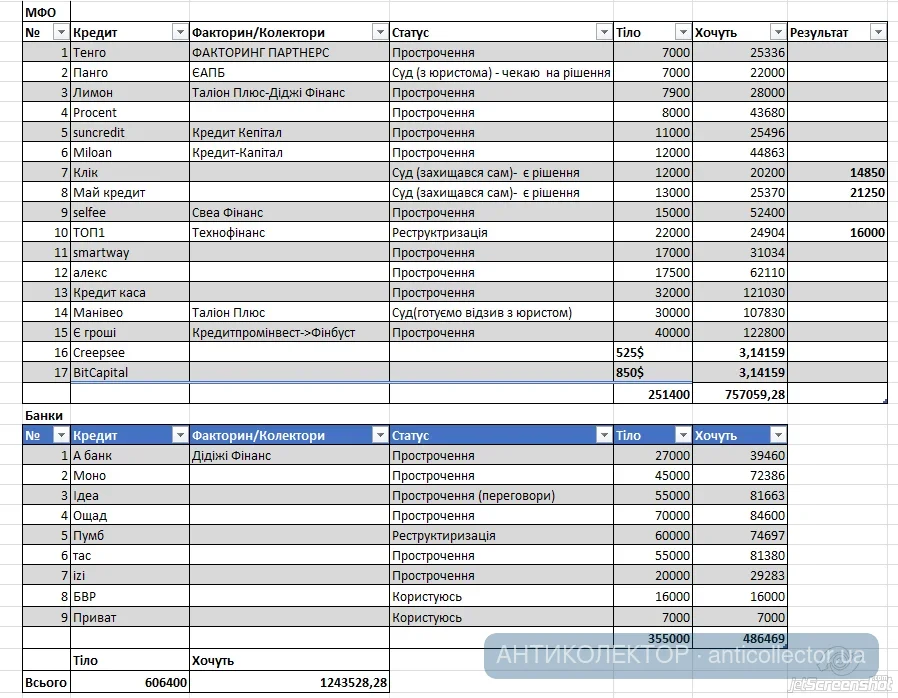Select the Банки heading cell
Viewport: 898px width, 698px height.
[46, 415]
